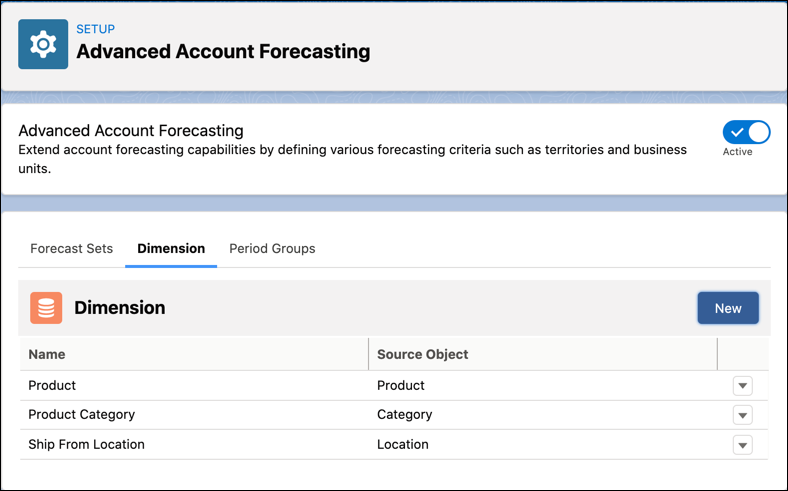This screenshot has width=788, height=491.
Task: Click the orange Dimension database icon
Action: pyautogui.click(x=46, y=308)
